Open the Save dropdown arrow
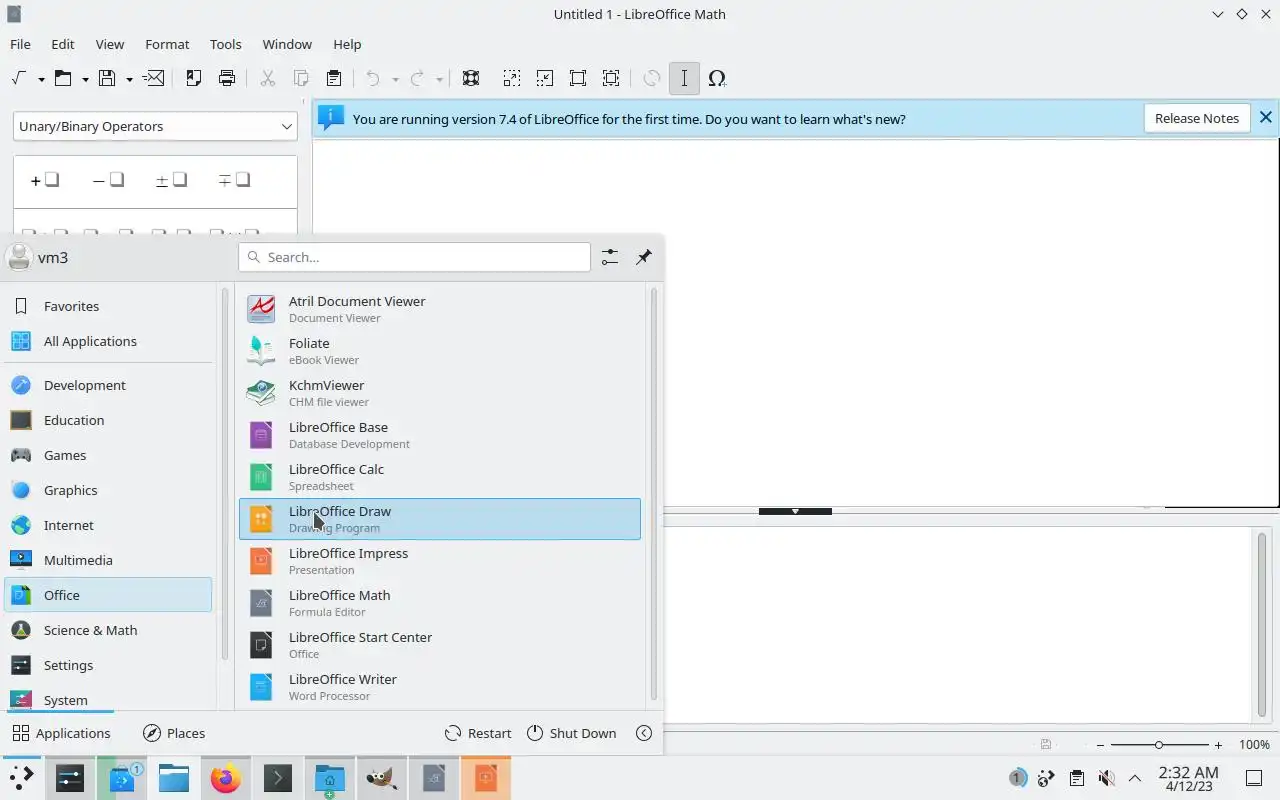Screen dimensions: 1280x800 (129, 79)
